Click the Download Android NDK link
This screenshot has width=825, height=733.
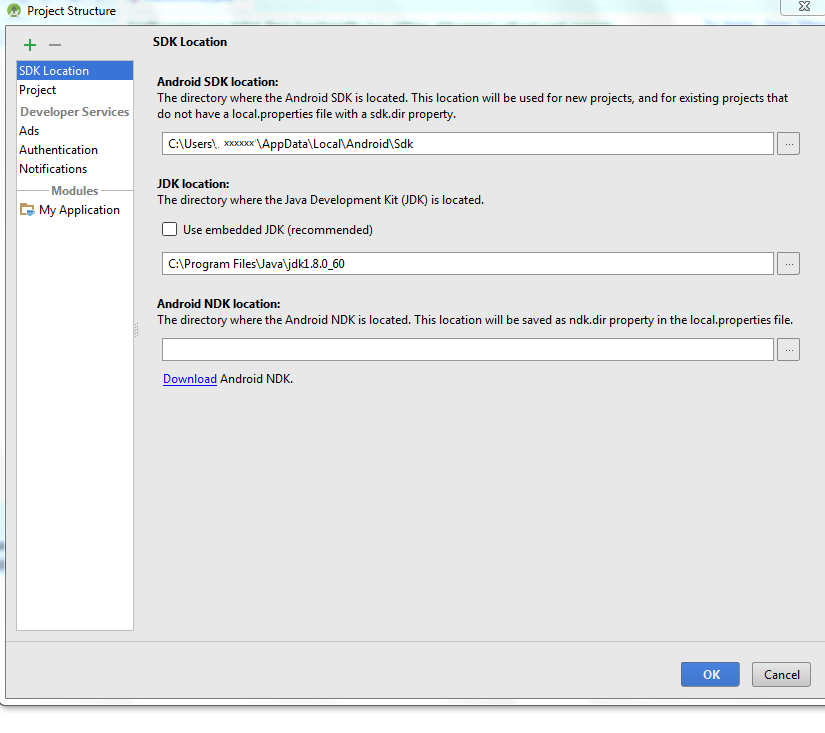click(189, 378)
